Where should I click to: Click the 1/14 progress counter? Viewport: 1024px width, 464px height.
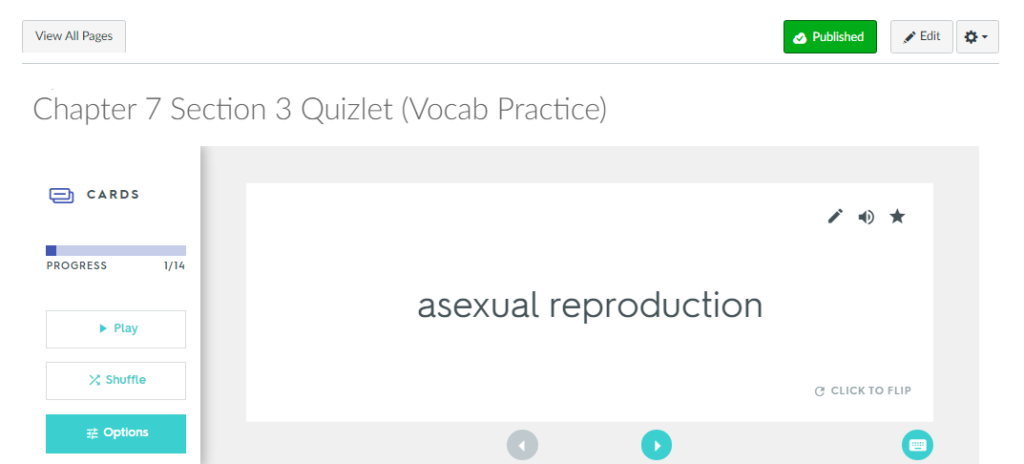pos(174,266)
